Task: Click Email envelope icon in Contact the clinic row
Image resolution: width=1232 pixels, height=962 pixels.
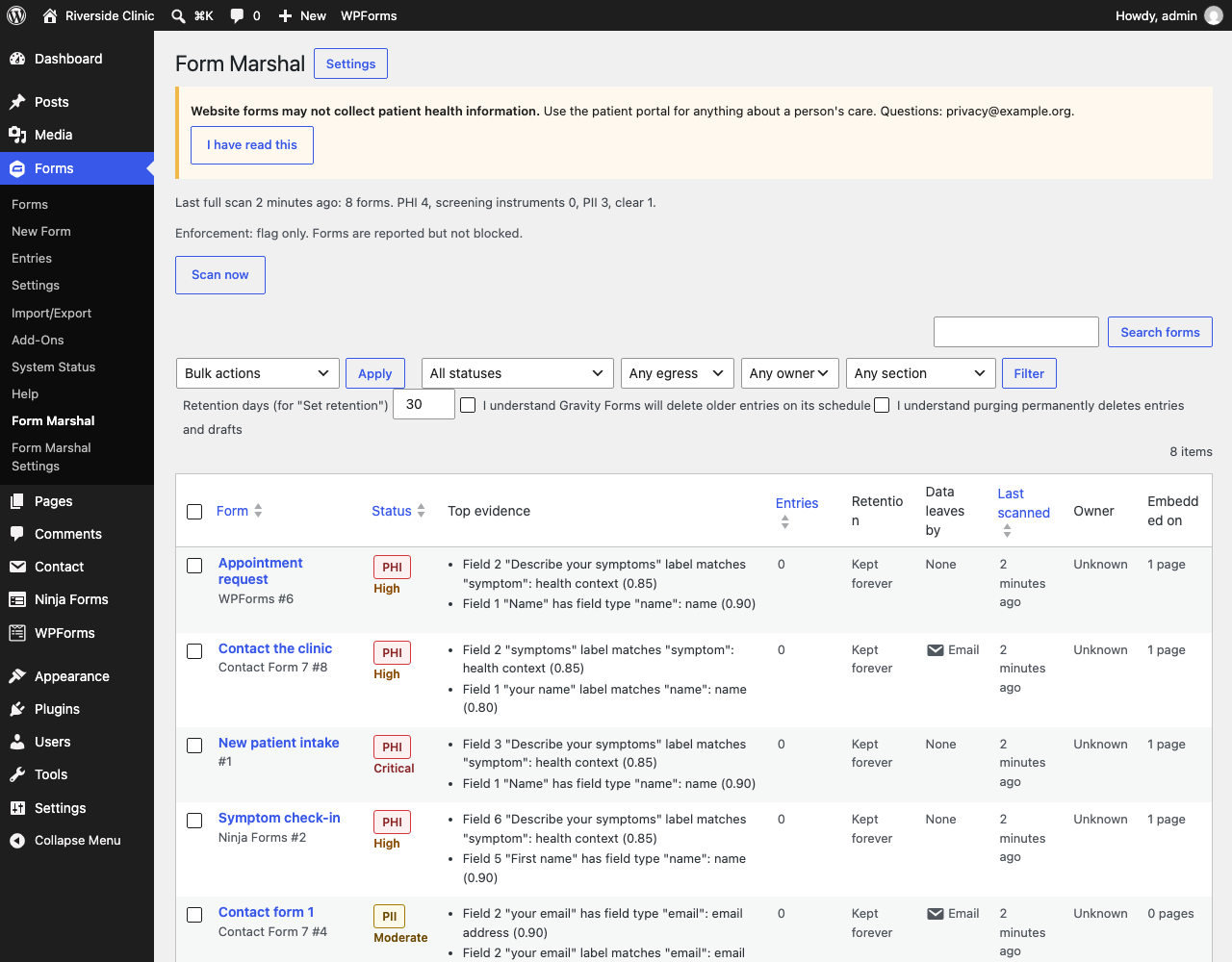Action: pyautogui.click(x=935, y=650)
